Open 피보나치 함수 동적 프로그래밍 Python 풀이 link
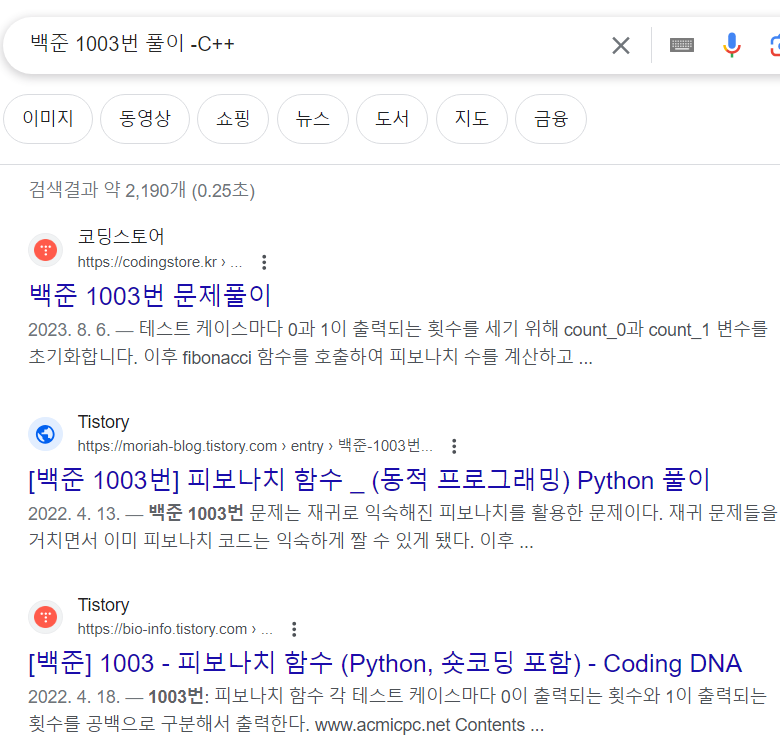Image resolution: width=780 pixels, height=736 pixels. click(369, 480)
